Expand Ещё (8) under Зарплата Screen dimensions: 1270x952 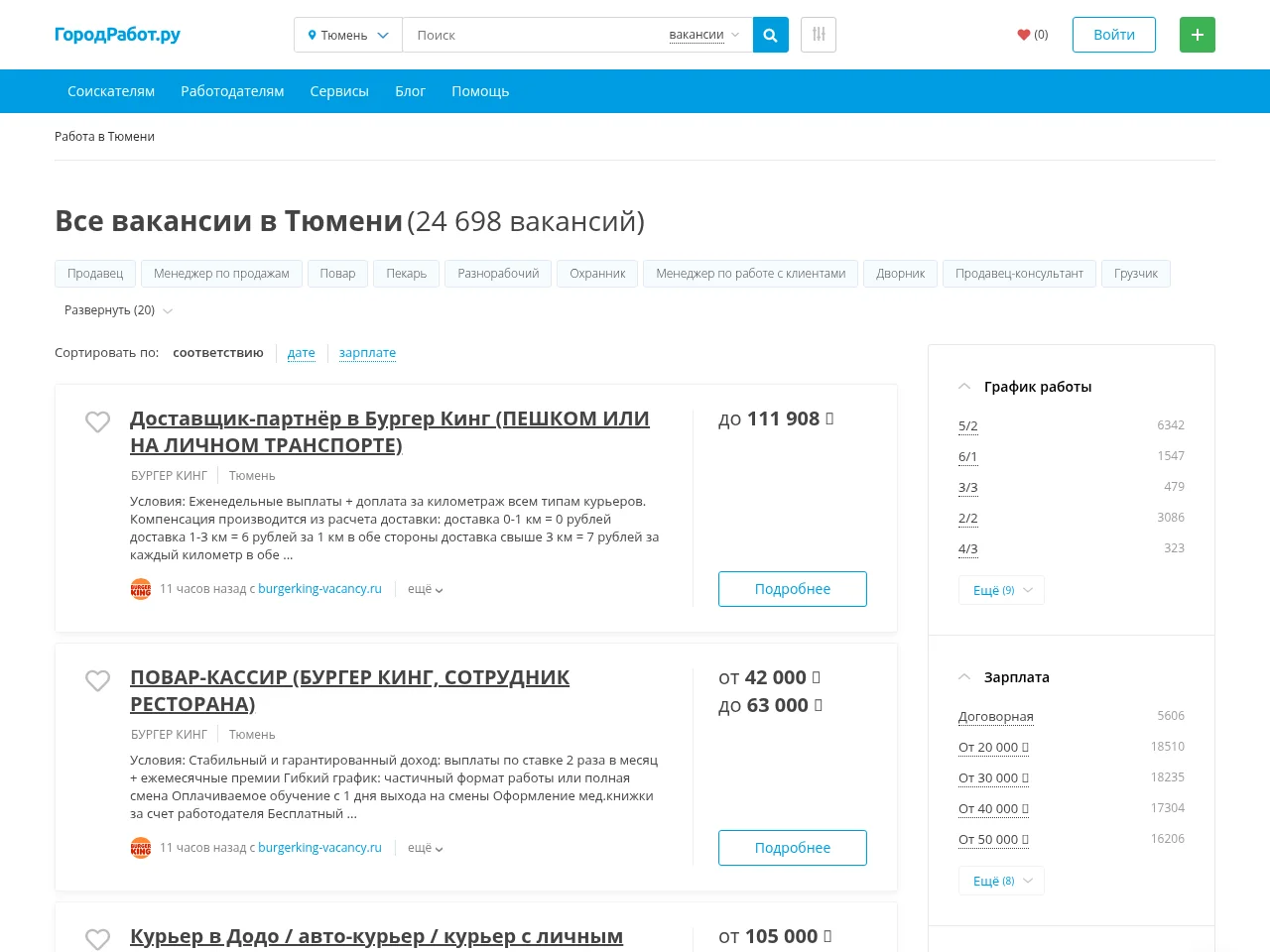click(x=1001, y=881)
